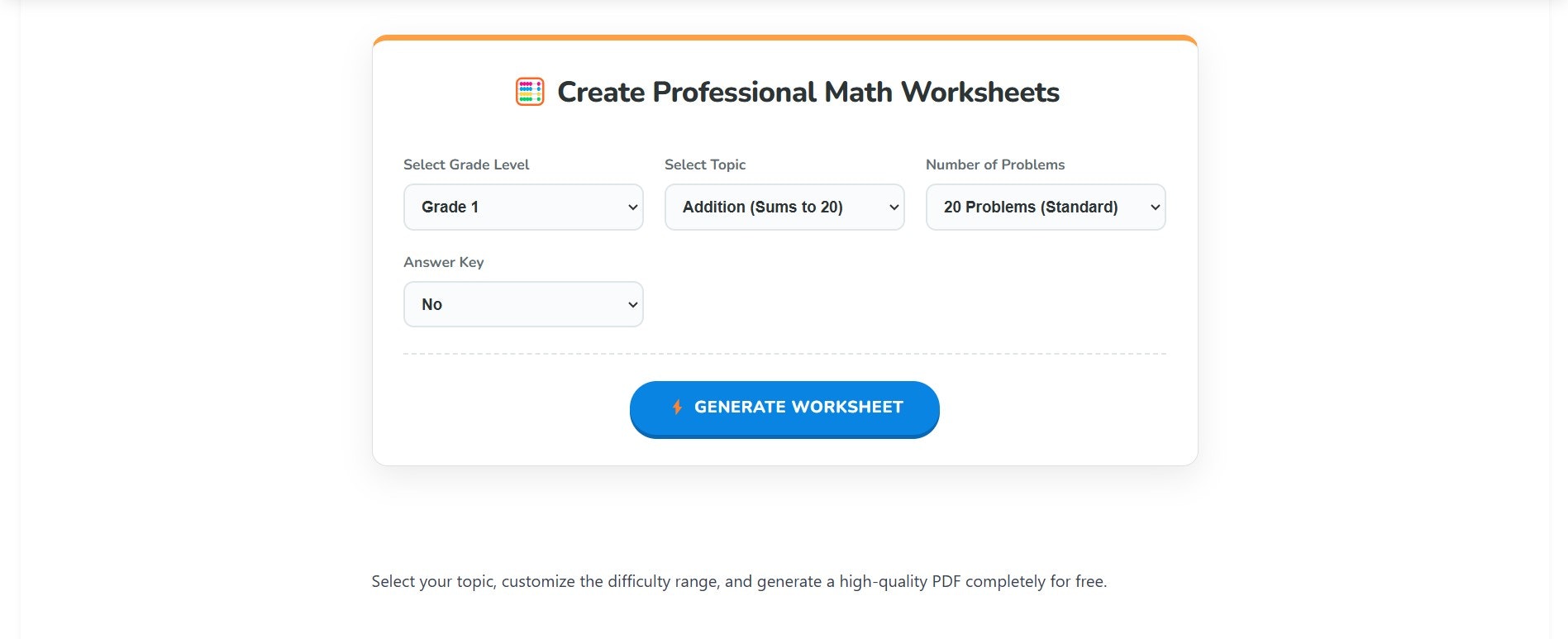Click the abacus icon in the heading
Viewport: 1568px width, 639px height.
coord(530,92)
